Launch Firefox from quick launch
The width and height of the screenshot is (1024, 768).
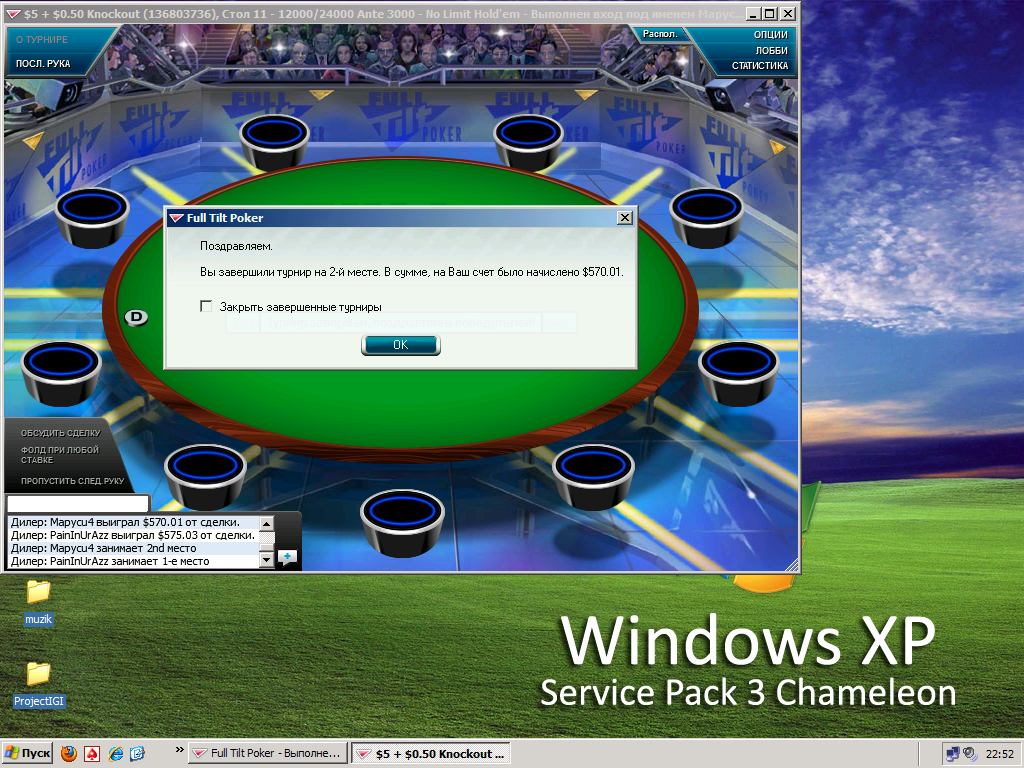(69, 754)
